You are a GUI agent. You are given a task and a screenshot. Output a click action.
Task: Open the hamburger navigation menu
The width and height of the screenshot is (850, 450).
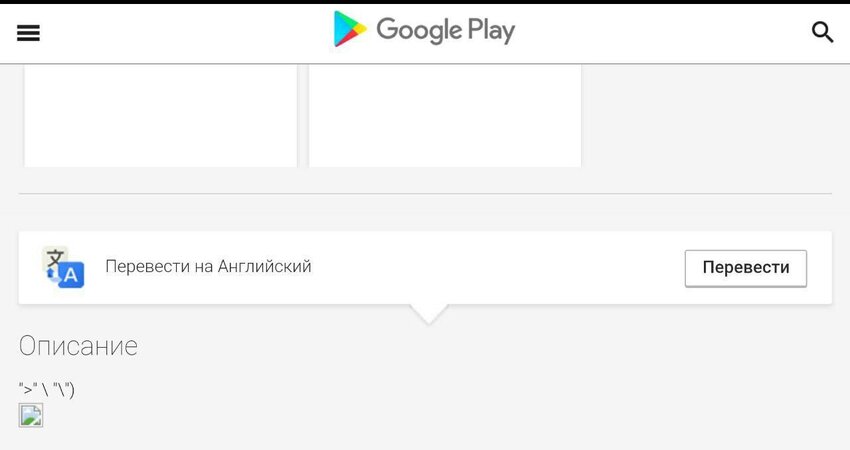(28, 33)
